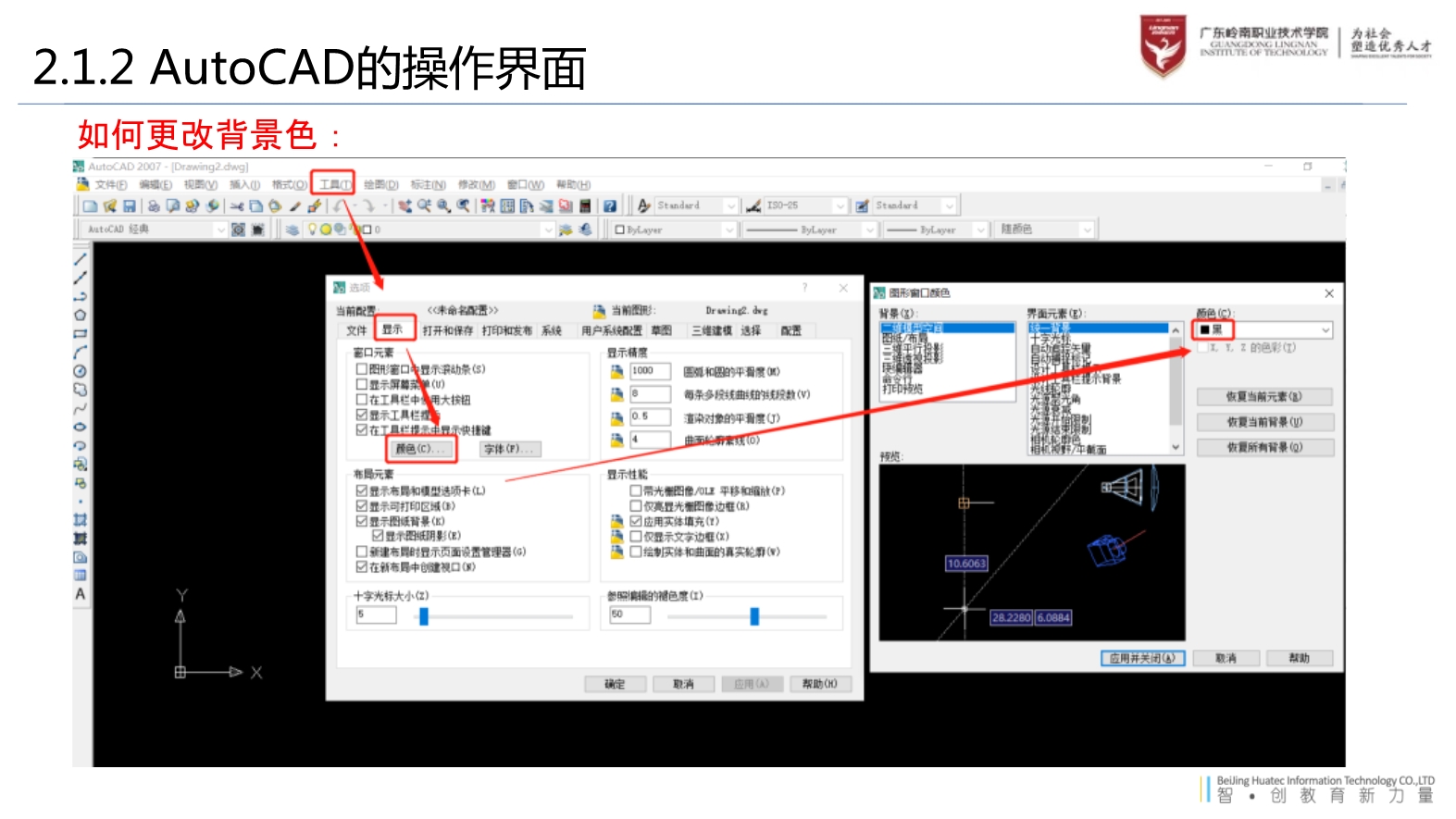Click the Layer Properties Manager icon

coord(292,230)
